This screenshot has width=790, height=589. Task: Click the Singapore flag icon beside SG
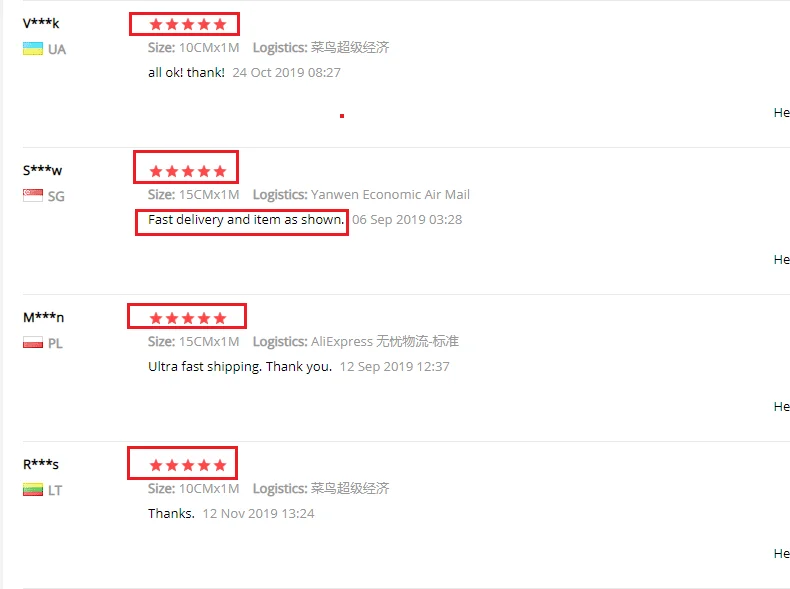(33, 195)
